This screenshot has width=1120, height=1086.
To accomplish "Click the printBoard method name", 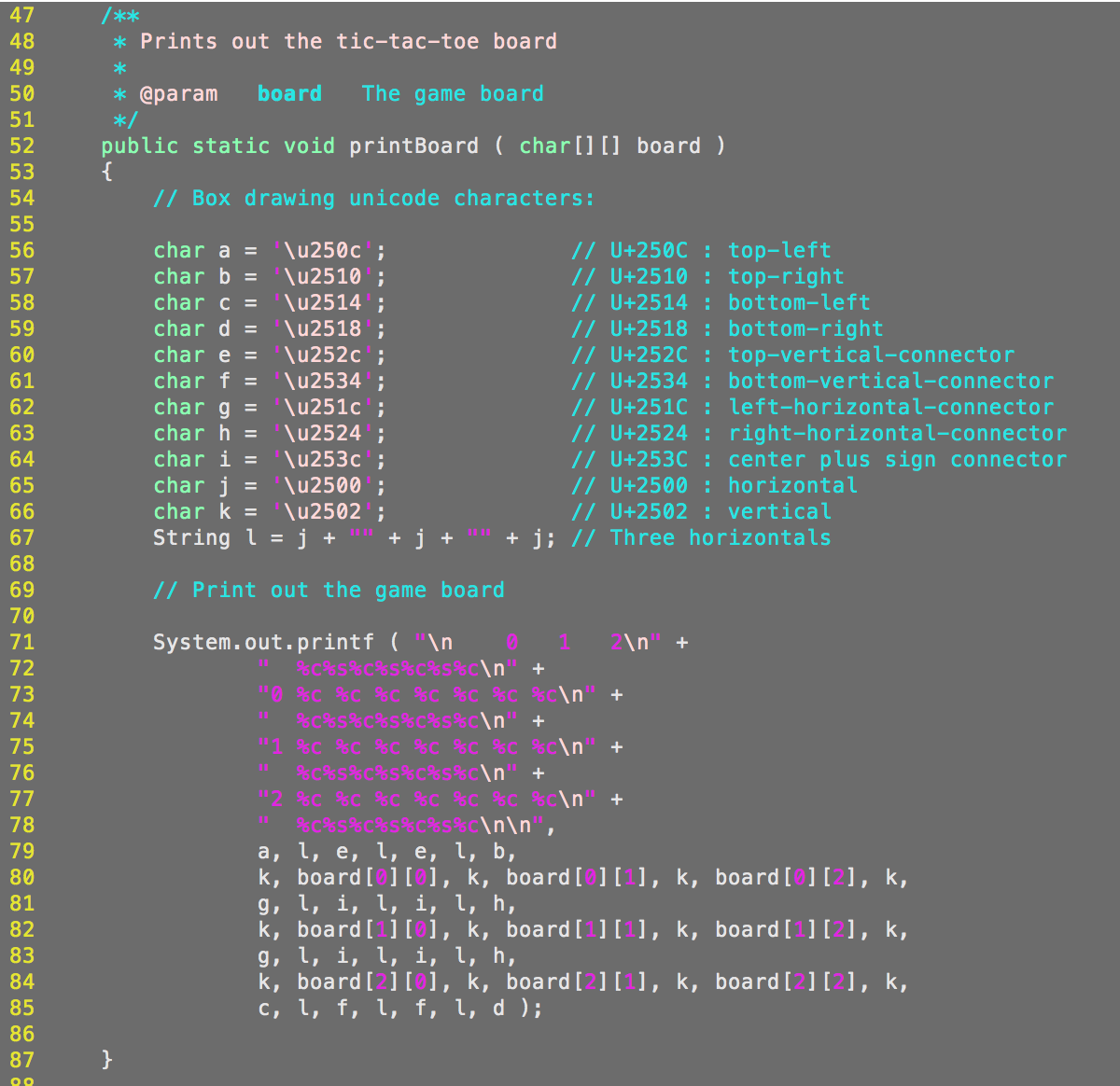I will point(413,146).
